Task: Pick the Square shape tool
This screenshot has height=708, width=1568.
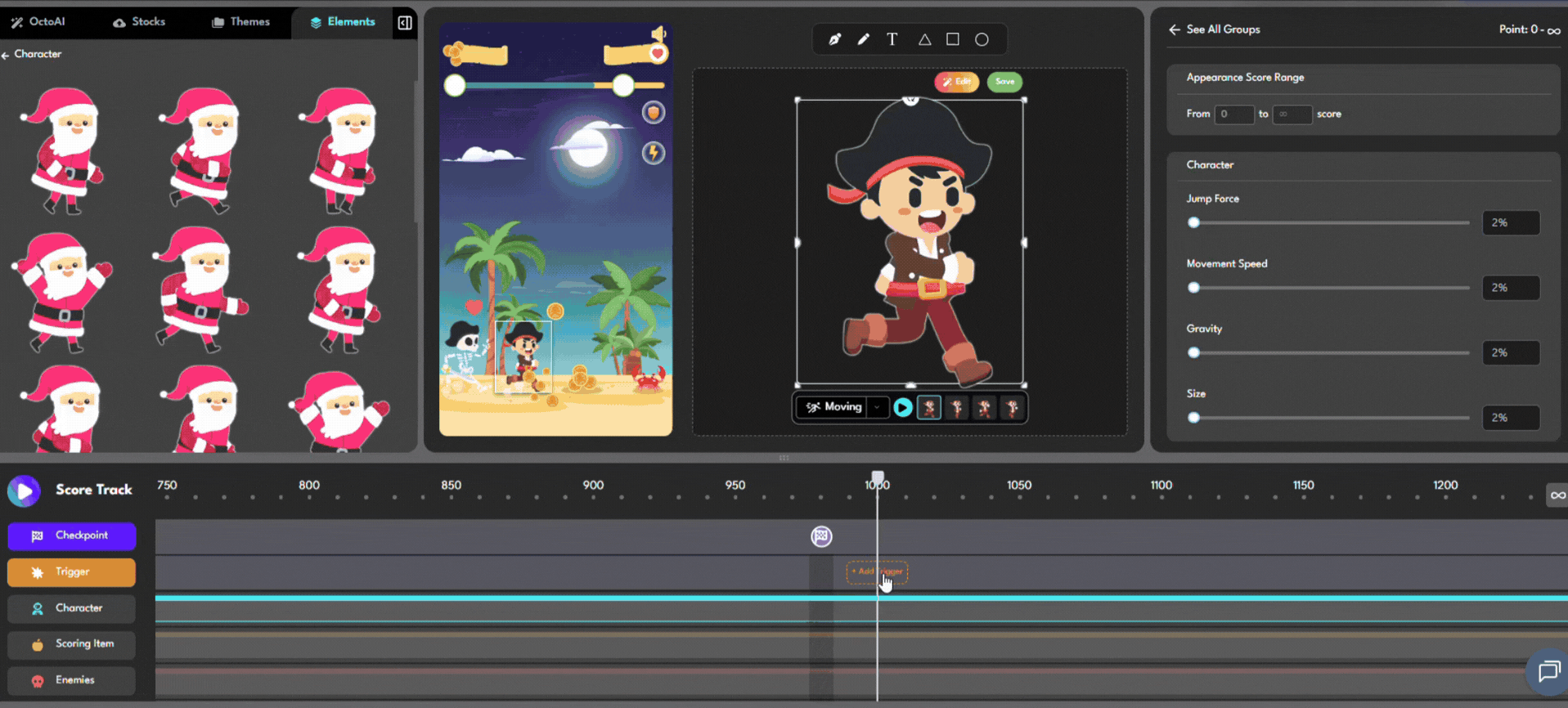Action: (953, 39)
